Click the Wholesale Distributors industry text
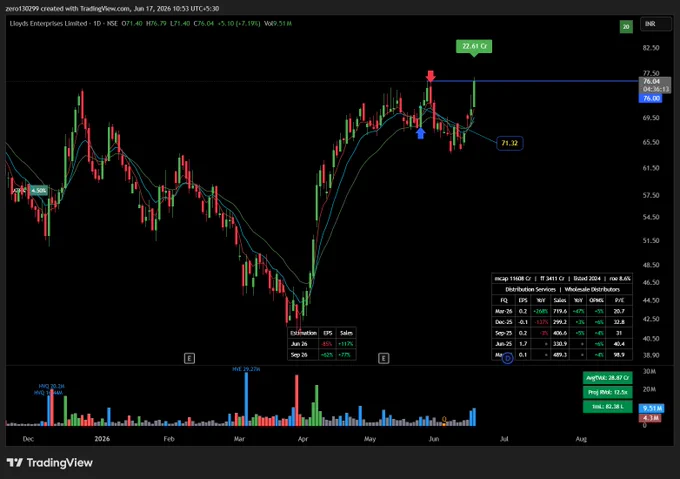This screenshot has height=479, width=680. pyautogui.click(x=592, y=290)
